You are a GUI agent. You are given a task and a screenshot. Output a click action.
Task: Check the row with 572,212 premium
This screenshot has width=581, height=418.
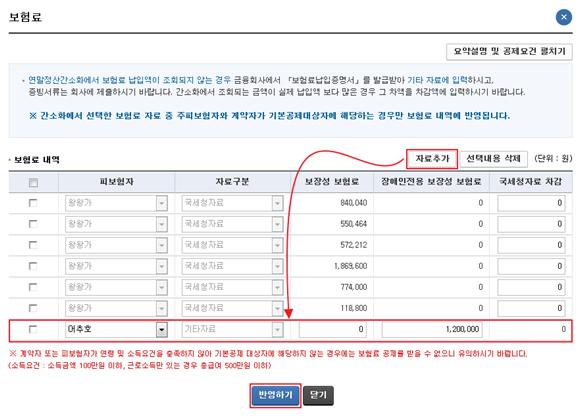33,245
